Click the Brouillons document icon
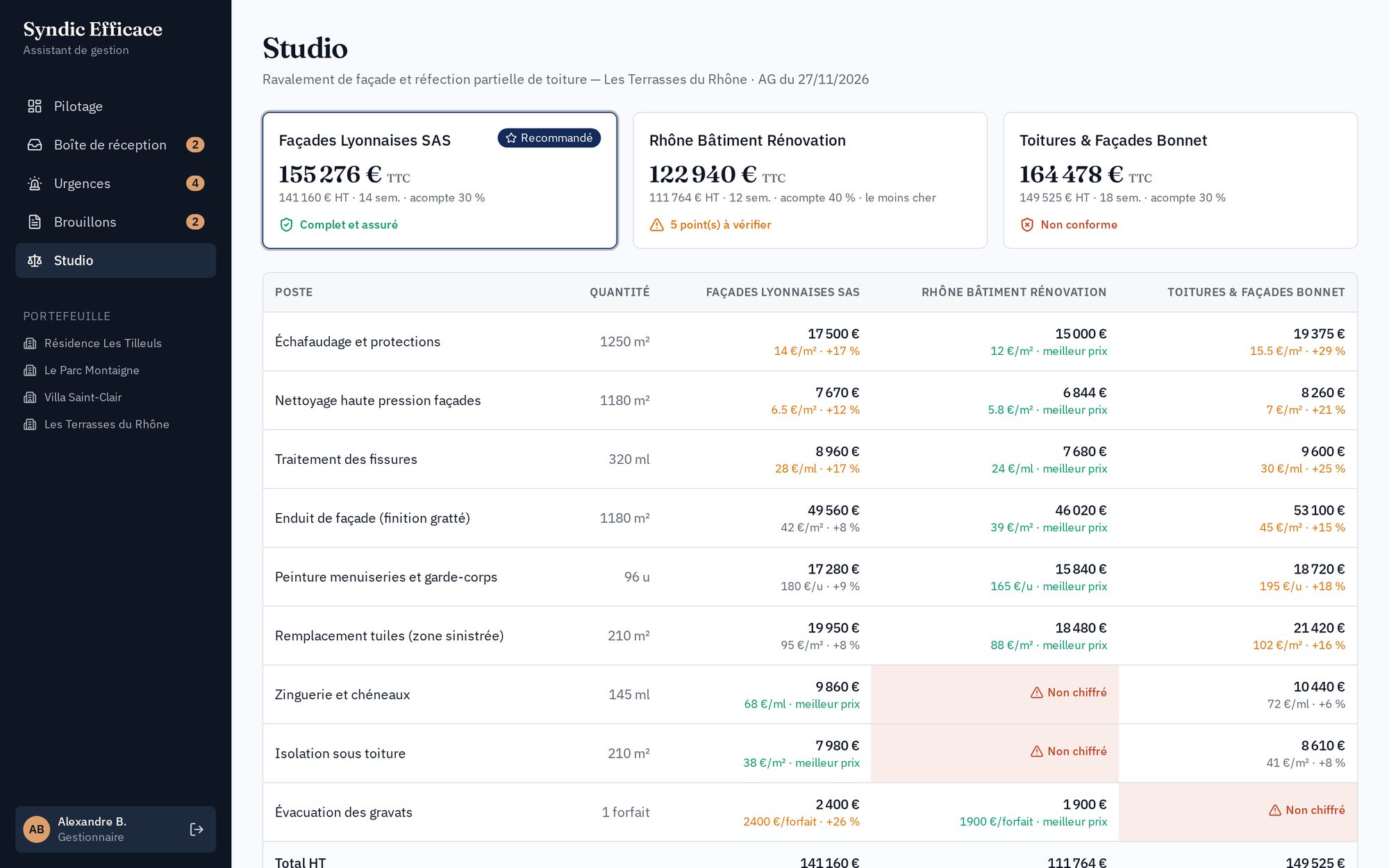 tap(35, 222)
